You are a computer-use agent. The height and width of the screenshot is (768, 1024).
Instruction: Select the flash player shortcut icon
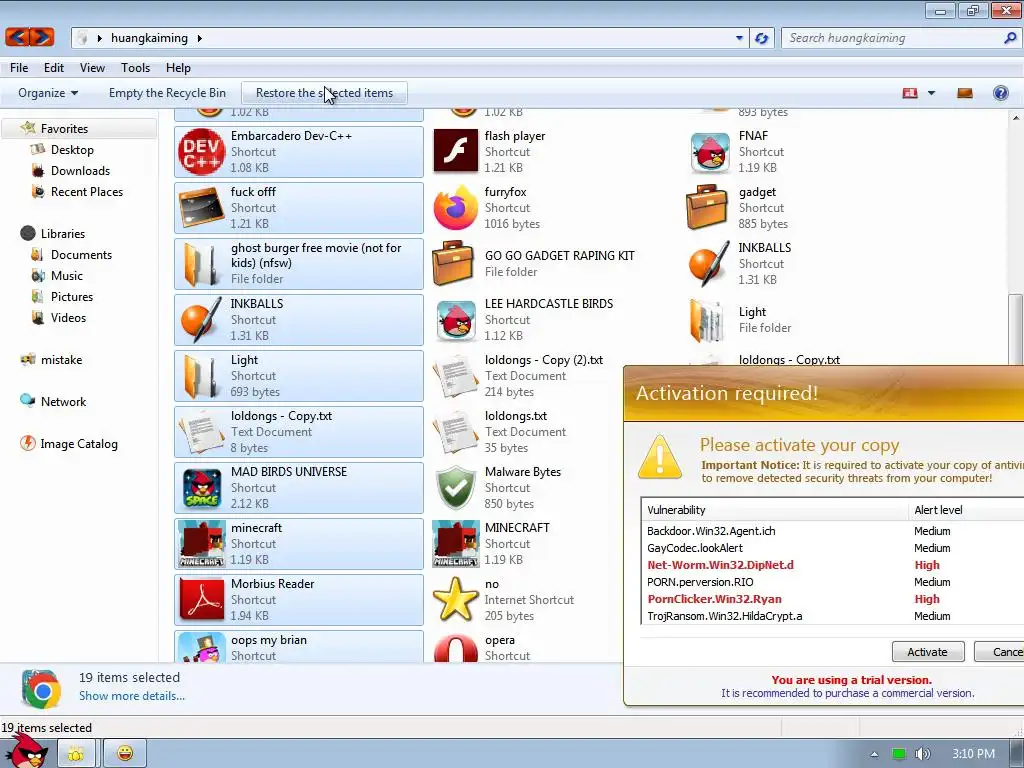[455, 151]
